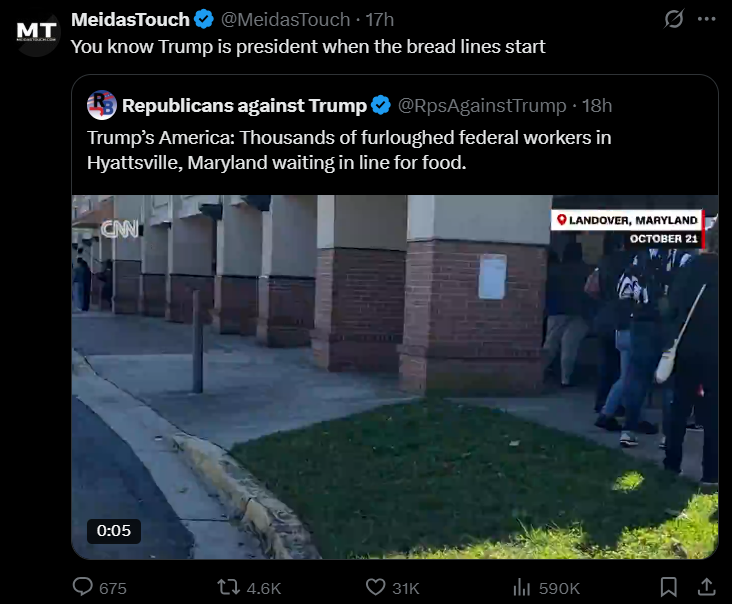Screen dimensions: 732x604
Task: Open the share post menu
Action: 707,587
